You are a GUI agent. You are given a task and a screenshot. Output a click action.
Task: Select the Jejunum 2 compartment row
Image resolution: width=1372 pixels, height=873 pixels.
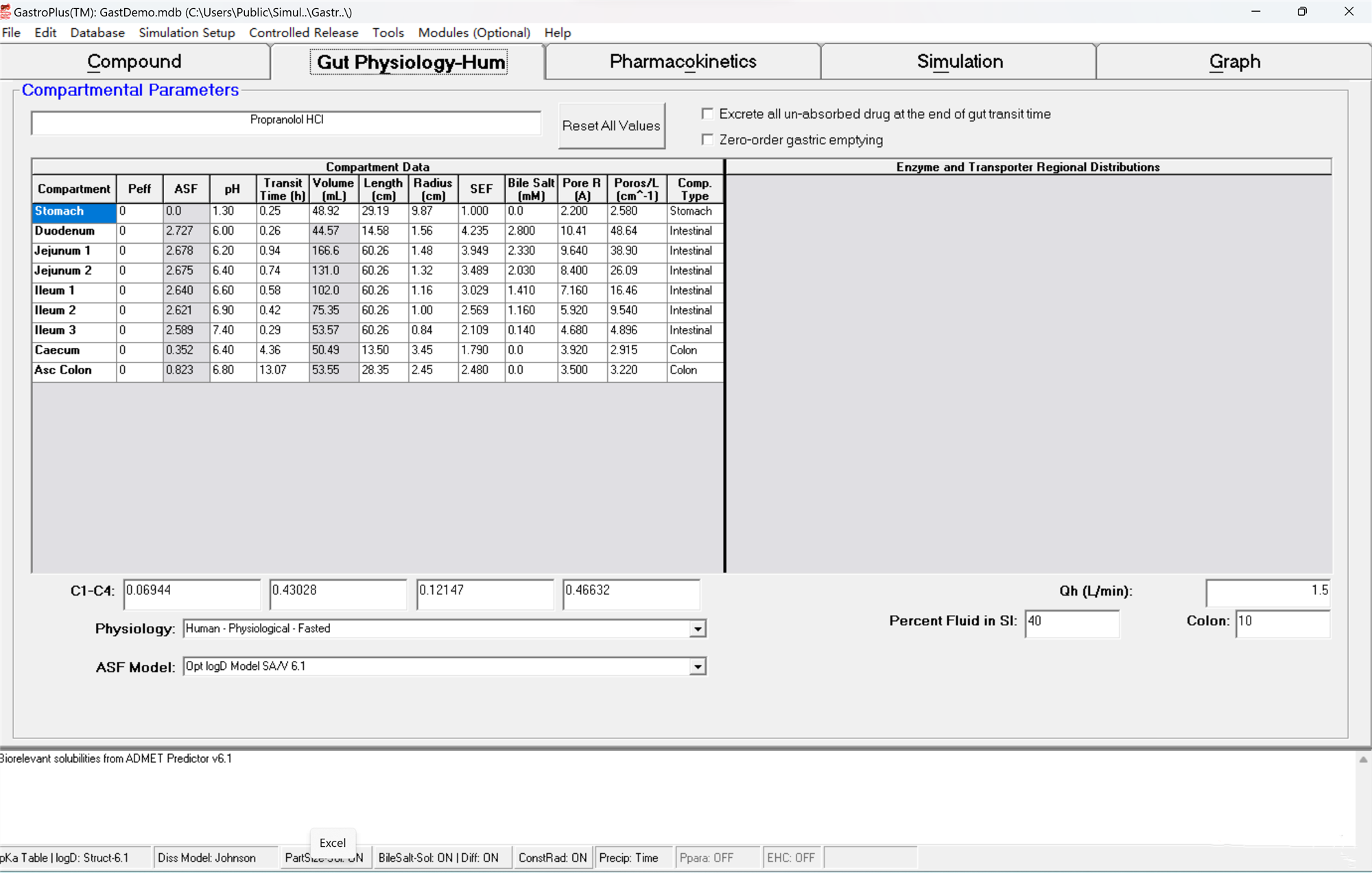tap(74, 271)
